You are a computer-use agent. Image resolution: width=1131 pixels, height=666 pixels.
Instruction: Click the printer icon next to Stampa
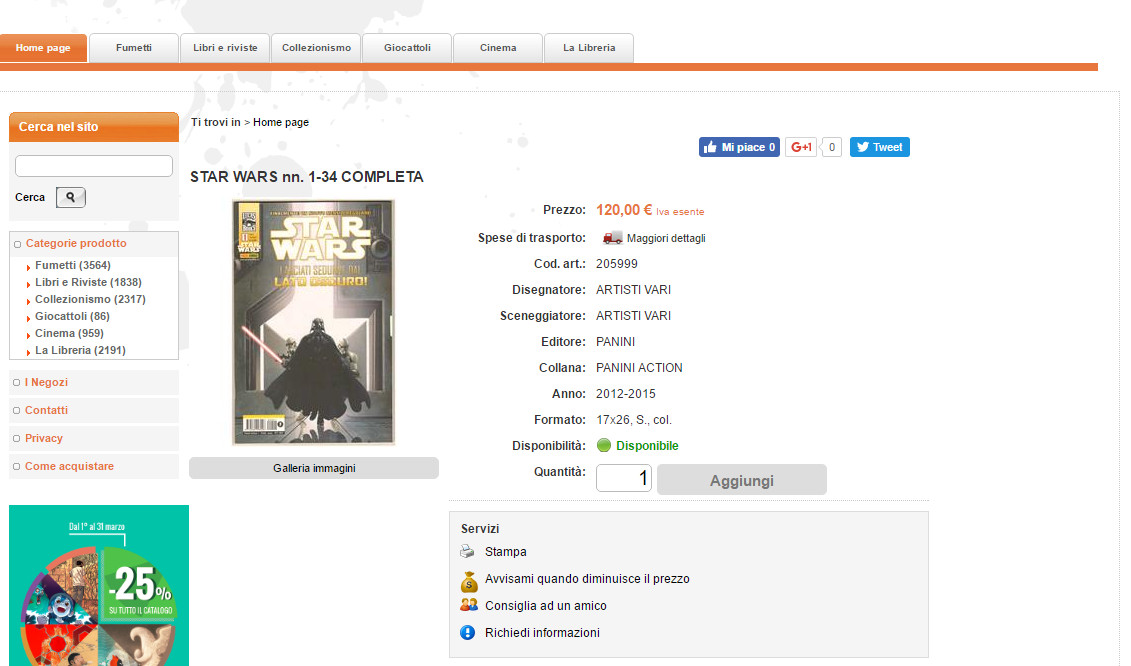[x=467, y=551]
